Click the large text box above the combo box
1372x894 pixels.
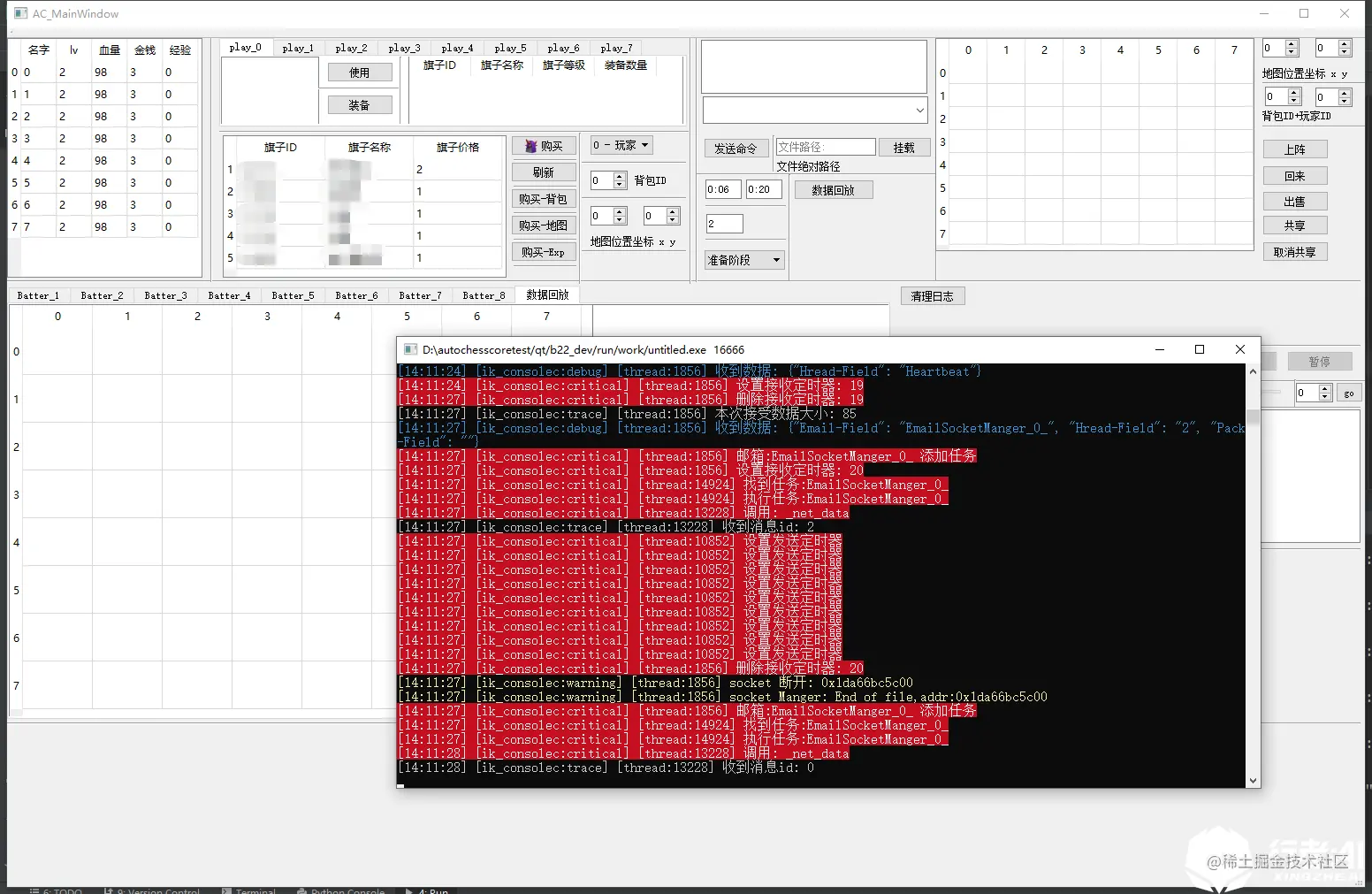tap(814, 66)
